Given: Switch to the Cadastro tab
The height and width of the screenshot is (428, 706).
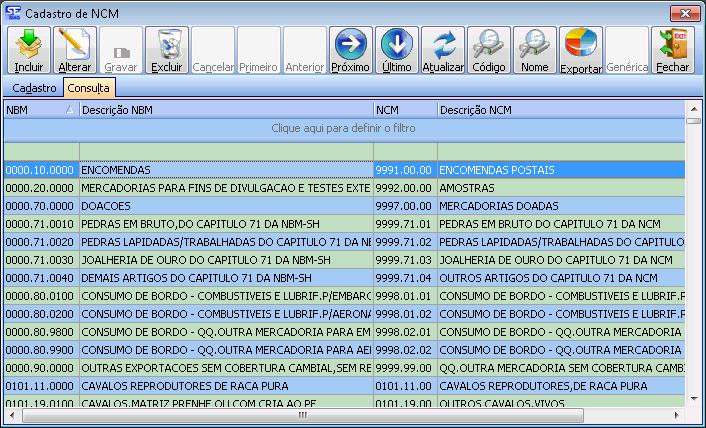Looking at the screenshot, I should [x=34, y=89].
